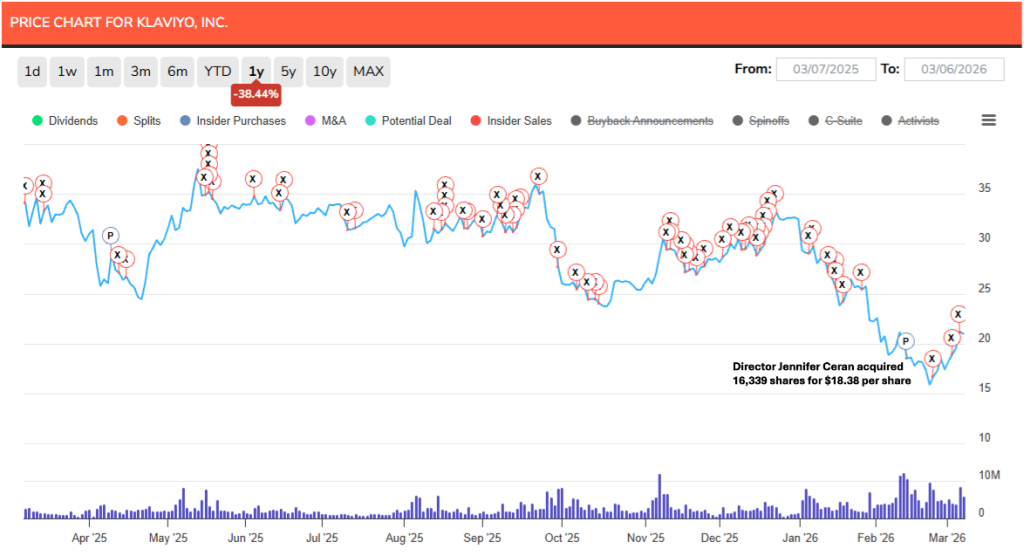
Task: Click the Director Jennifer Ceran acquisition tooltip
Action: click(821, 374)
